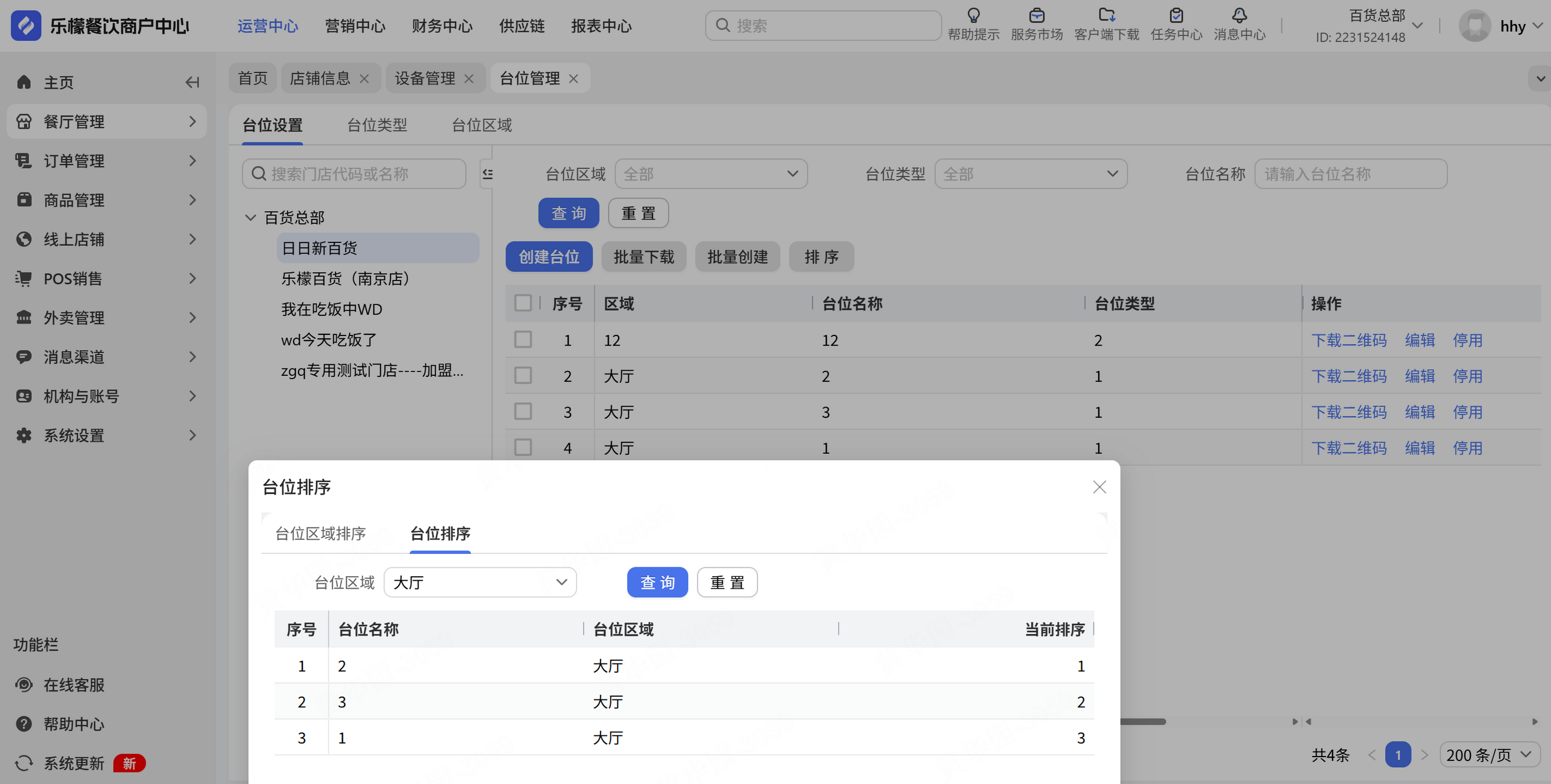Open the 台位类型 filter dropdown

1030,174
